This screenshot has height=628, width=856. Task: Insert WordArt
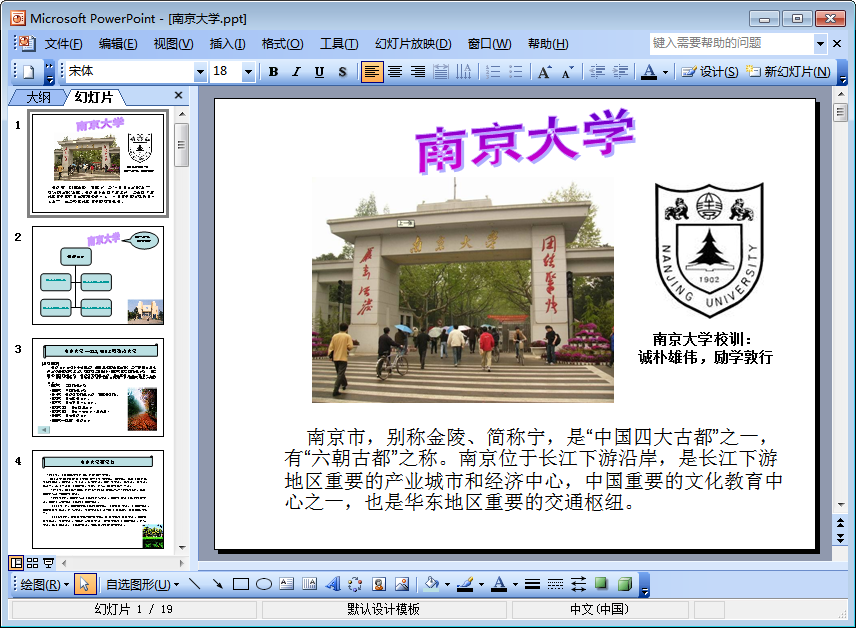click(332, 585)
